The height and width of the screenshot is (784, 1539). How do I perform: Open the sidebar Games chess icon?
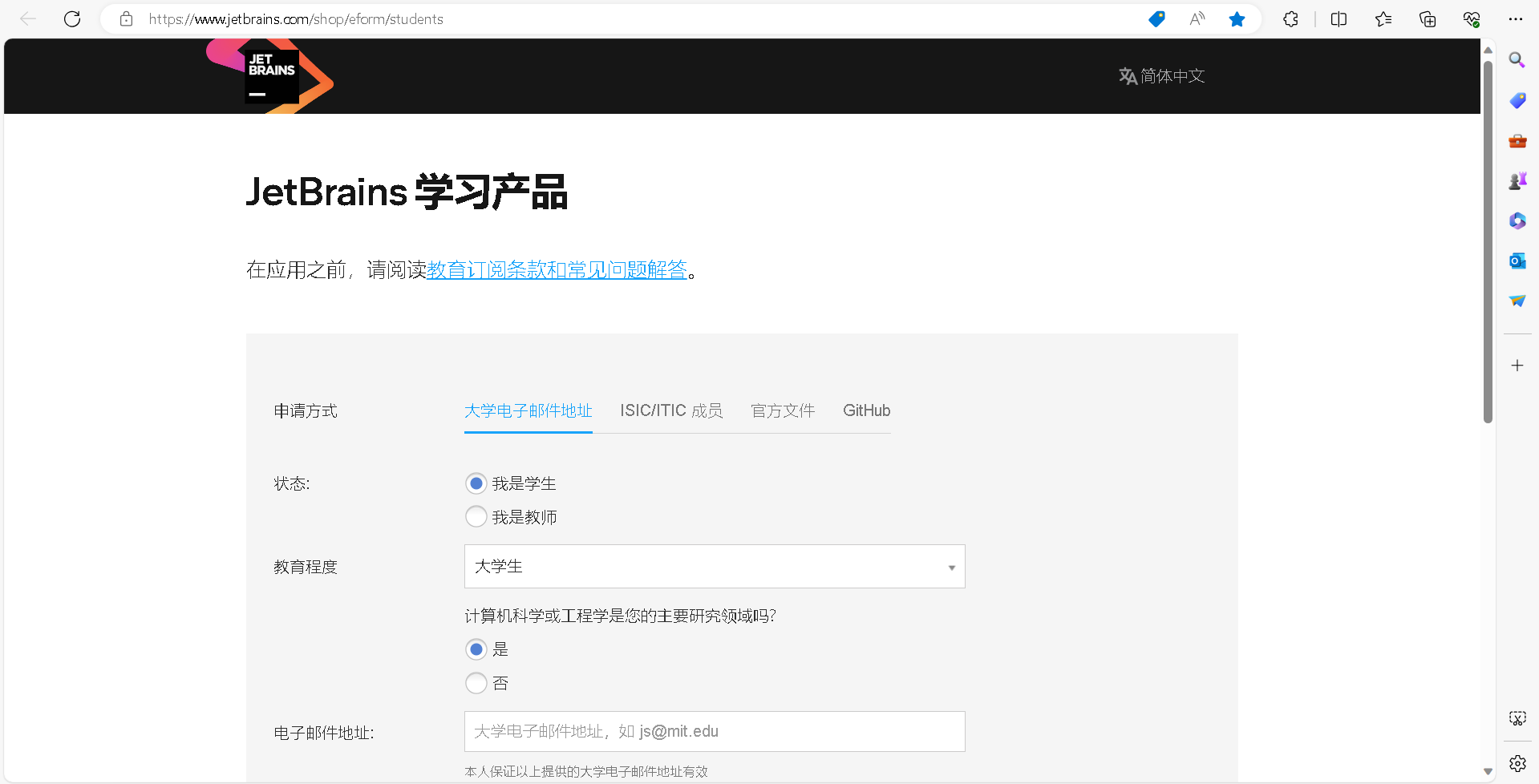tap(1517, 181)
